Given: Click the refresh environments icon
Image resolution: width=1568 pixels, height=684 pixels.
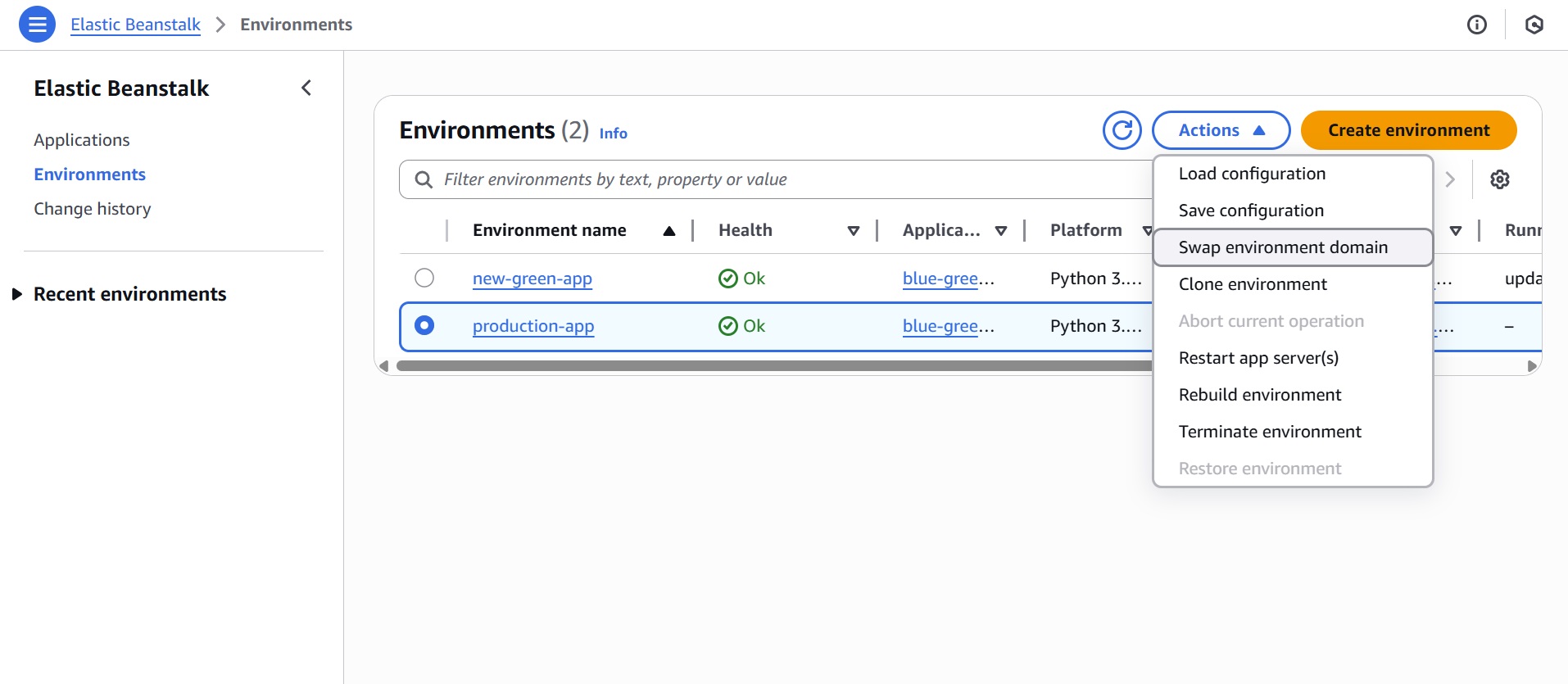Looking at the screenshot, I should 1122,130.
